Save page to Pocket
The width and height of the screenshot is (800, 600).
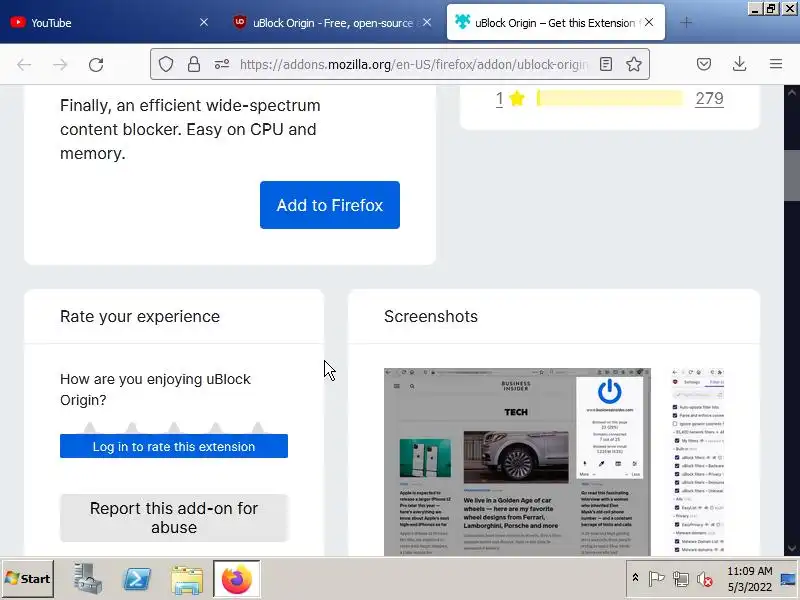coord(704,64)
